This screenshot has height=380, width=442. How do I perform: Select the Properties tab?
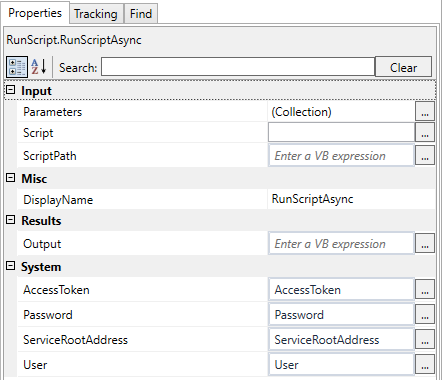coord(35,13)
